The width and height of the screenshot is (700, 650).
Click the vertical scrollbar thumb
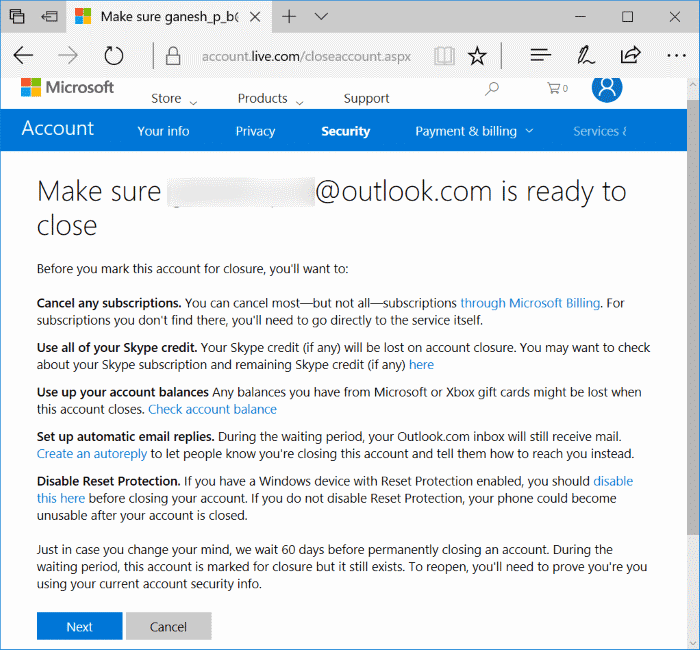click(693, 317)
